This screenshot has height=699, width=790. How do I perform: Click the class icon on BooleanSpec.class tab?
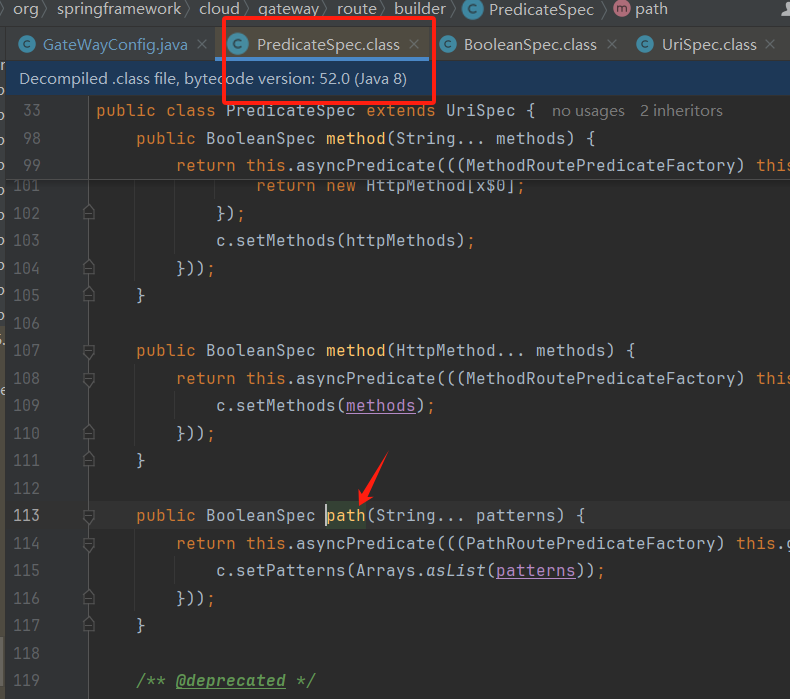[448, 45]
